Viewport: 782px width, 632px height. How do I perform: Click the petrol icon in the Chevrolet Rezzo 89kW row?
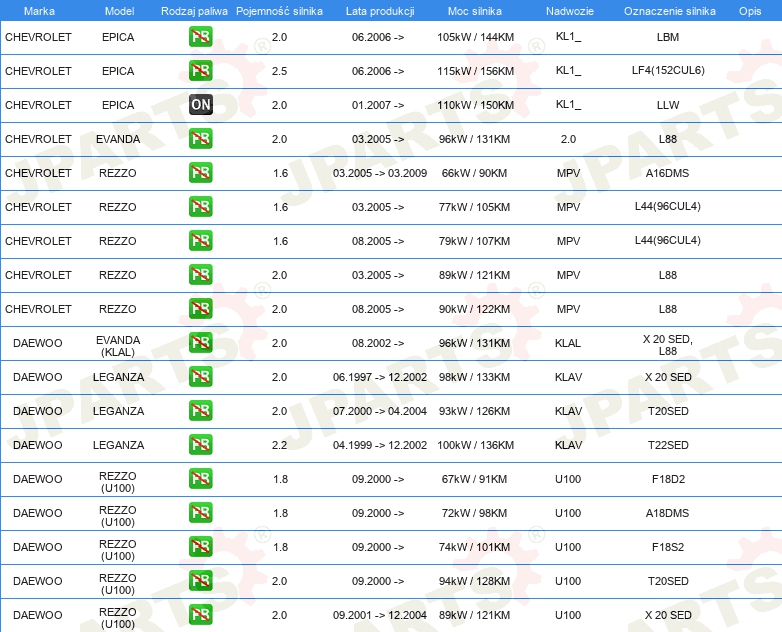coord(200,274)
